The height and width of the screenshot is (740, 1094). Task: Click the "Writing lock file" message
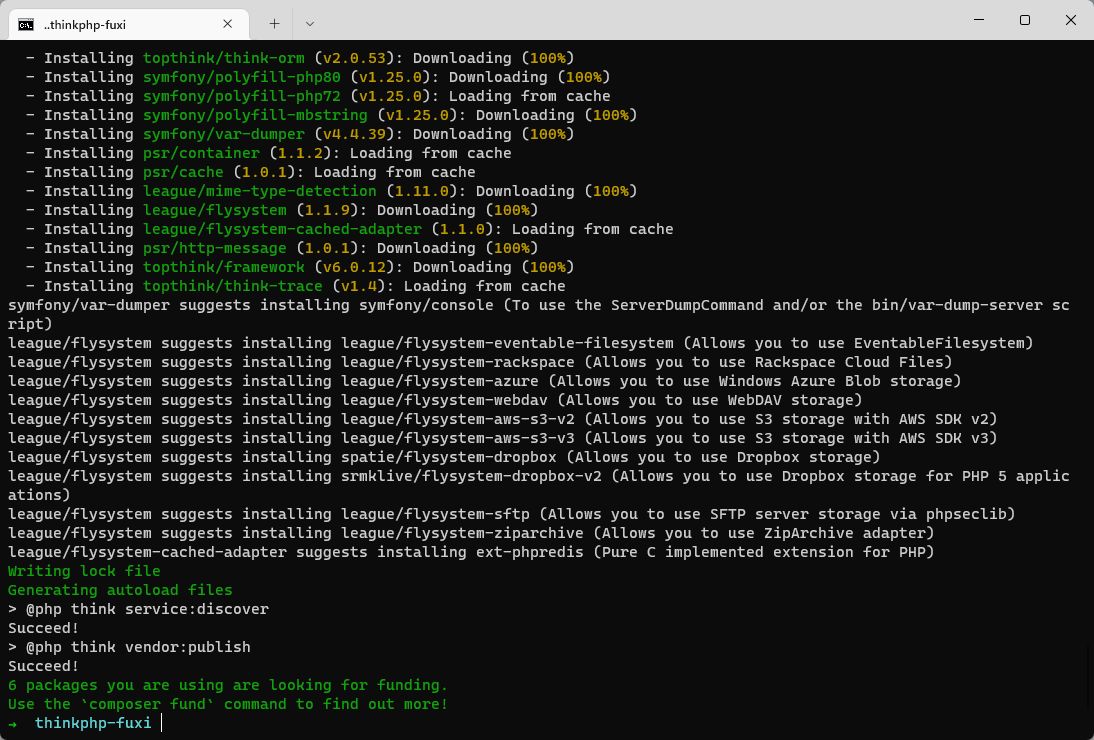coord(84,571)
